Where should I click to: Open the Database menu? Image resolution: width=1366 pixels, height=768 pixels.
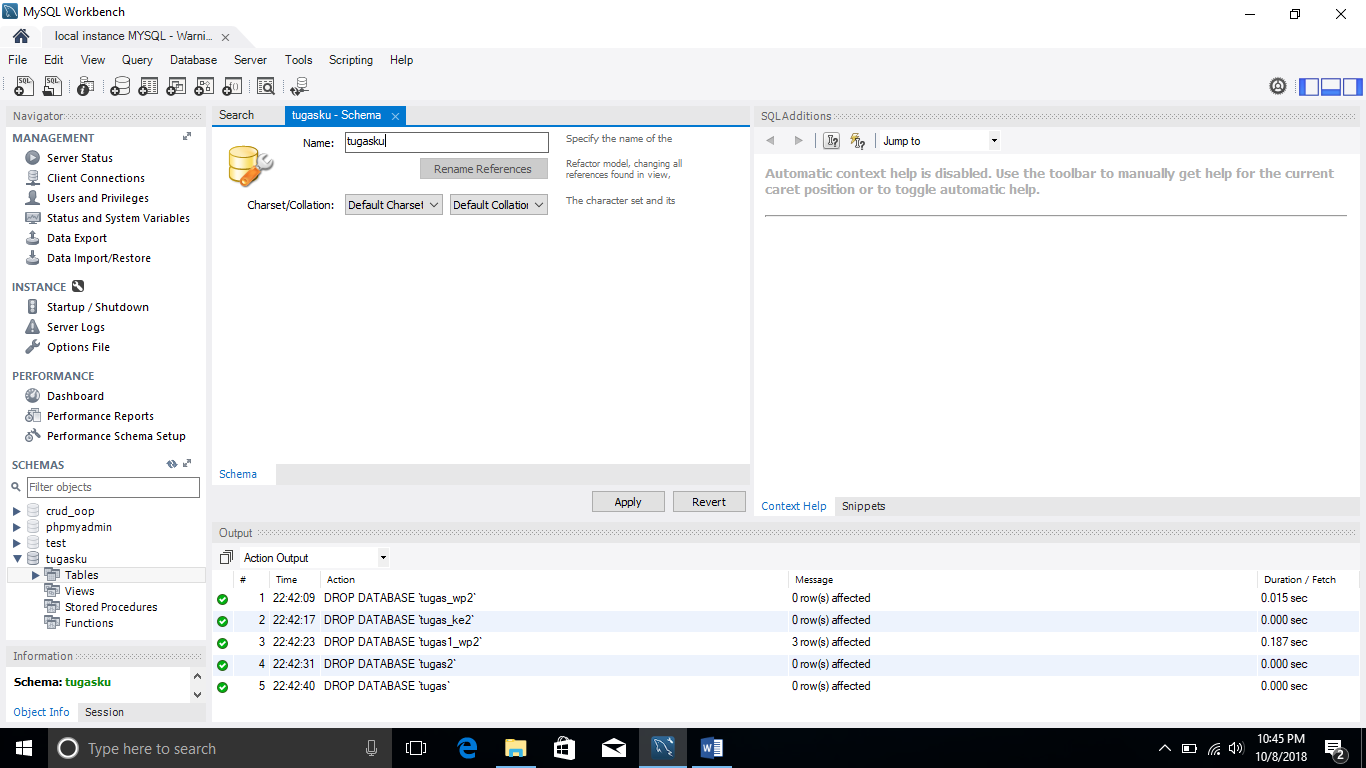[193, 60]
